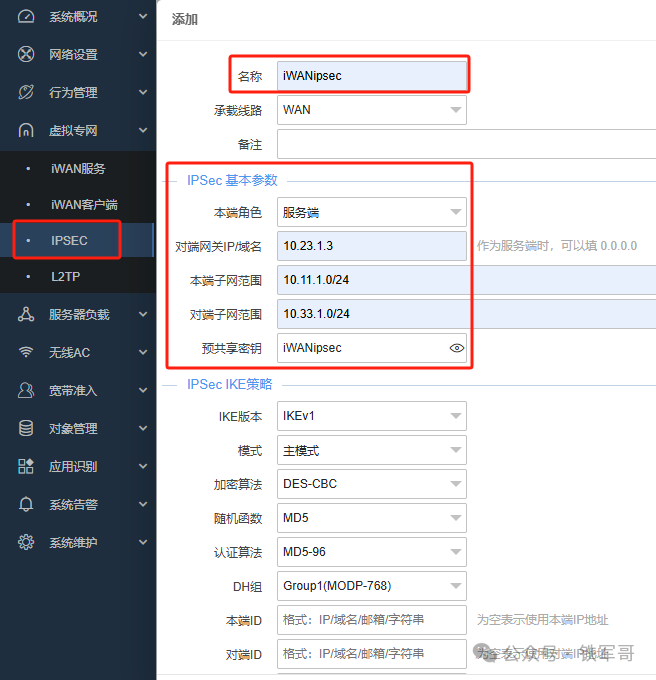656x680 pixels.
Task: Click the 系统概况 dashboard gauge icon
Action: pos(26,16)
